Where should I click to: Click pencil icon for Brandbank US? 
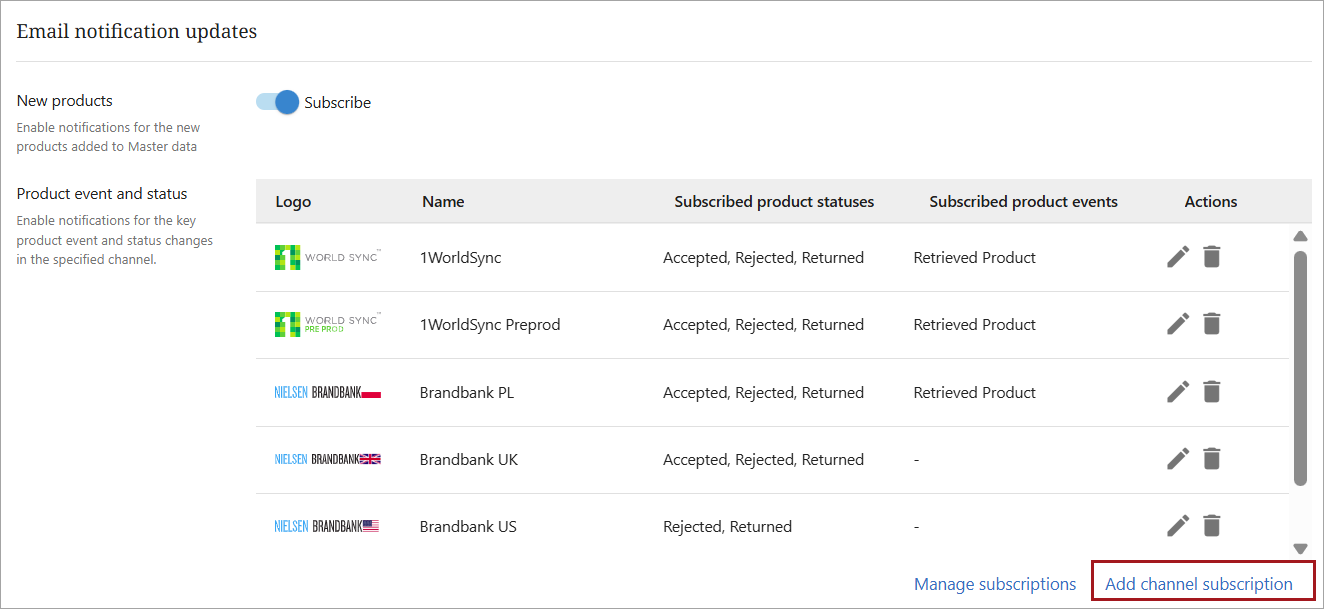(x=1178, y=526)
